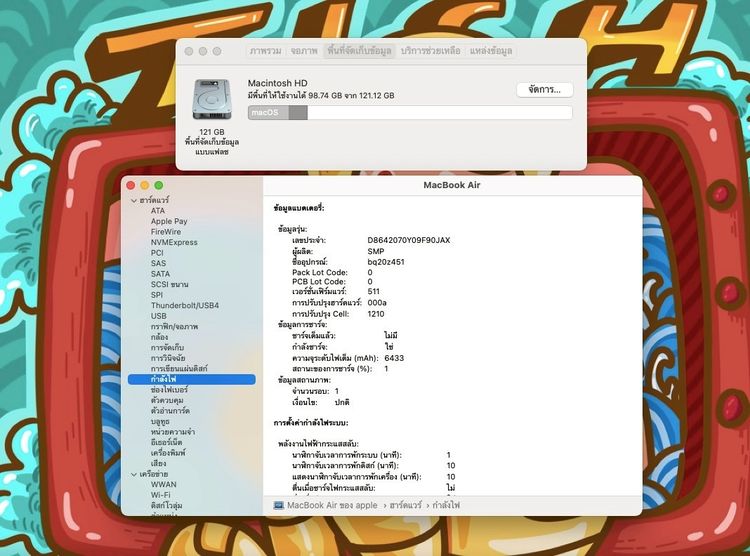
Task: Select การจัดเก็บ storage in the sidebar
Action: (167, 347)
